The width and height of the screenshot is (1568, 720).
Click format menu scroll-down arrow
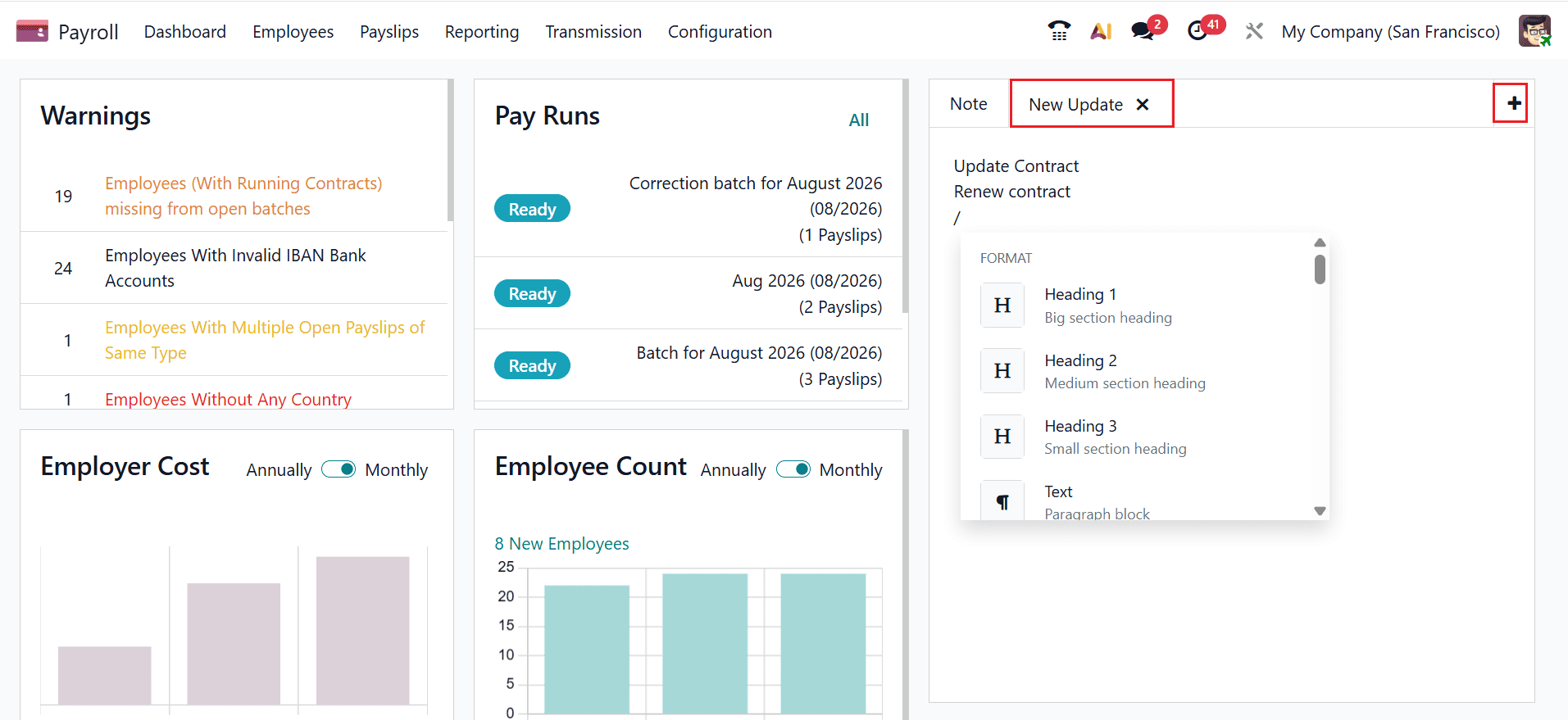tap(1320, 510)
